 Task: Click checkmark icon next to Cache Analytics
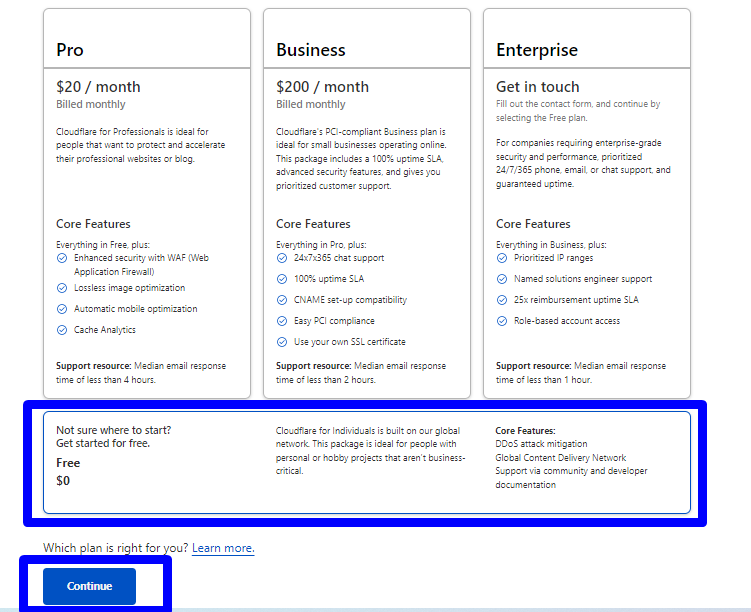62,330
